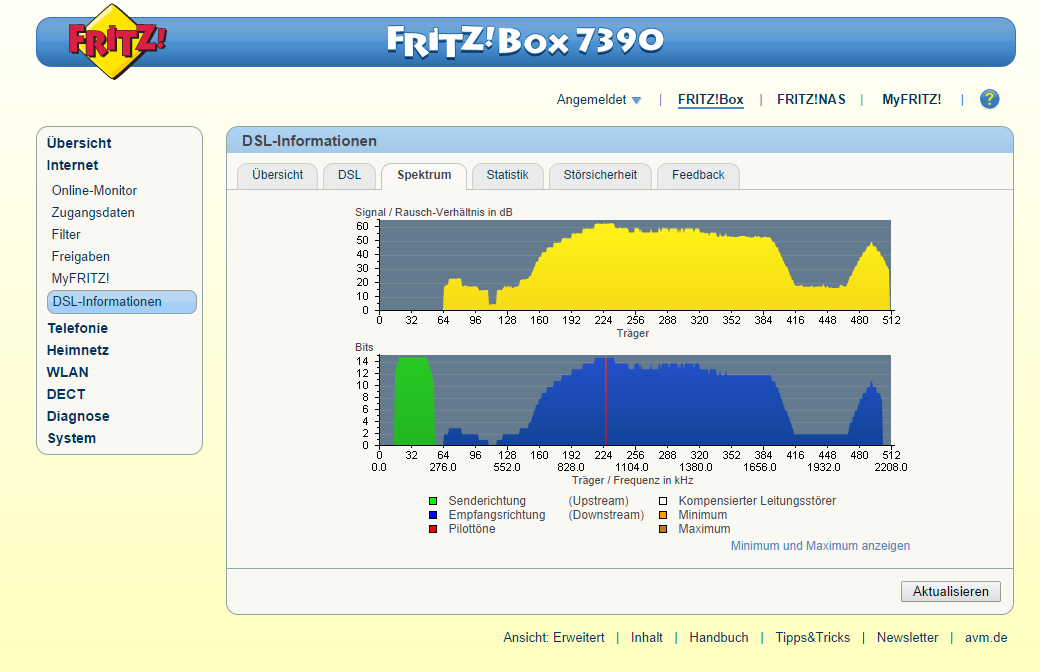
Task: Click the 'Signal / Rausch-Verhältnis in dB' label
Action: tap(434, 212)
